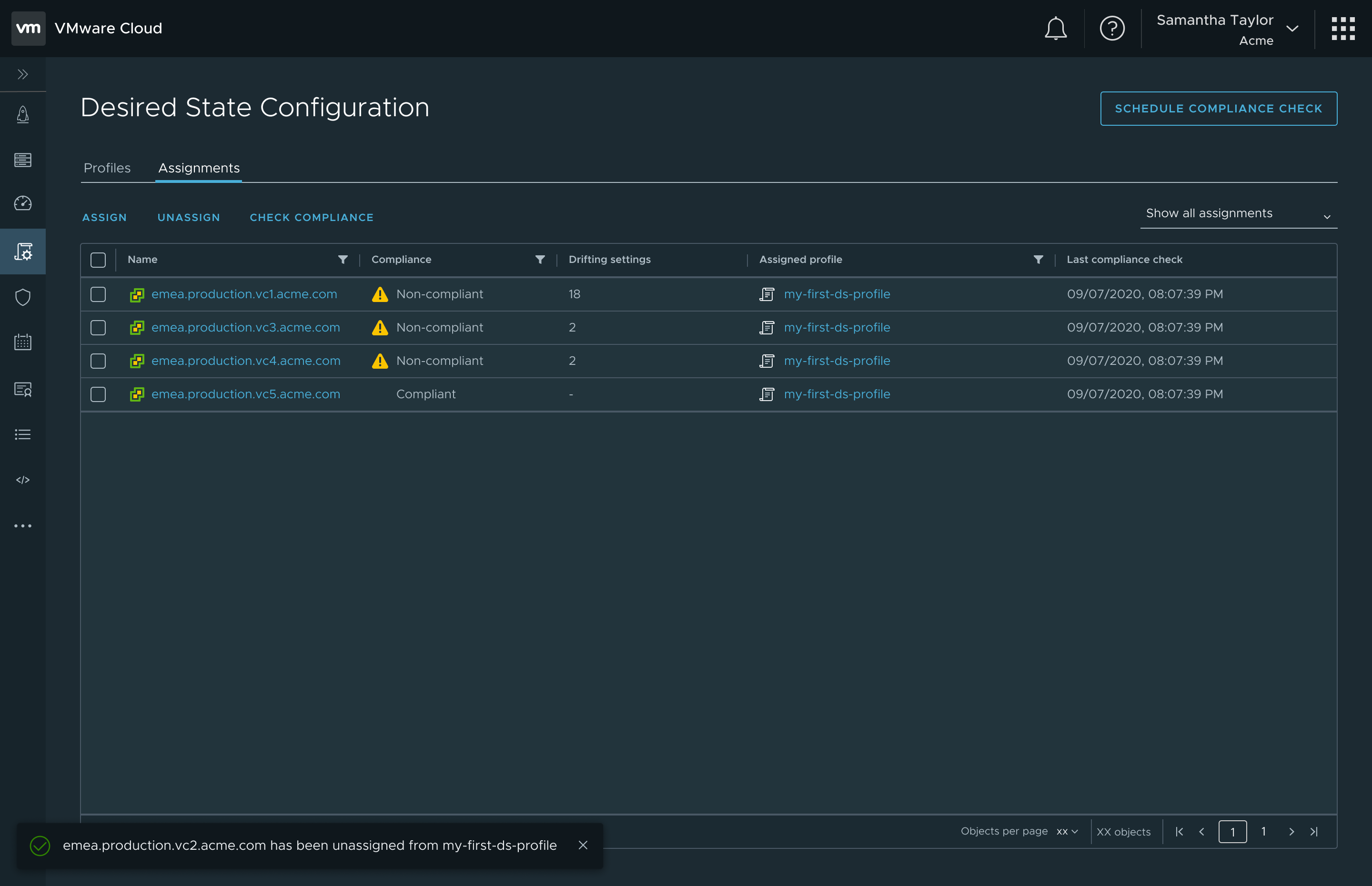The height and width of the screenshot is (886, 1372).
Task: Open emea.production.vc5.acme.com link
Action: coord(246,394)
